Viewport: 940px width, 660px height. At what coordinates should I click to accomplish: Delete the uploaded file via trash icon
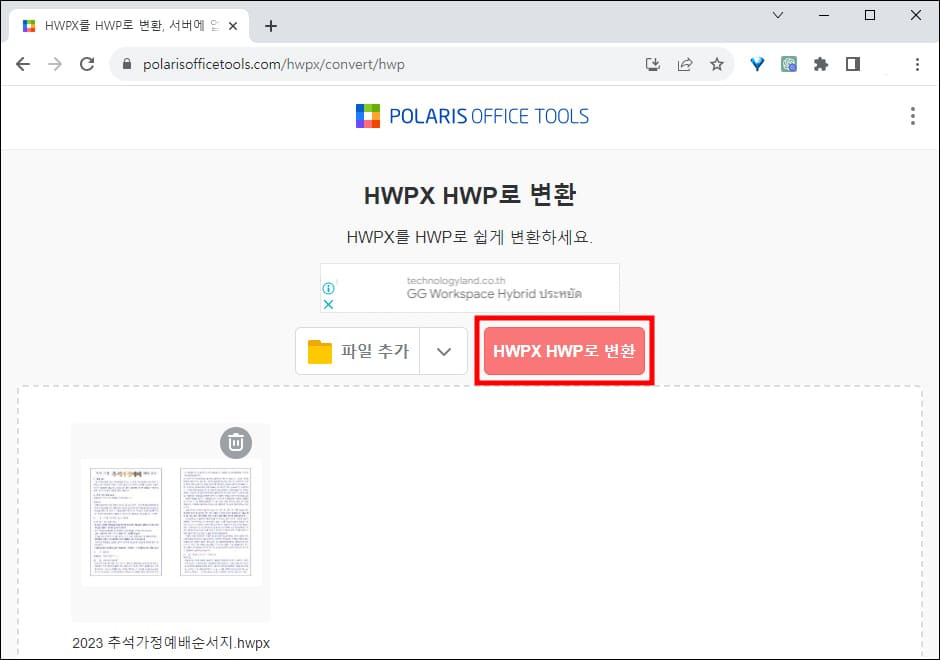click(x=236, y=442)
